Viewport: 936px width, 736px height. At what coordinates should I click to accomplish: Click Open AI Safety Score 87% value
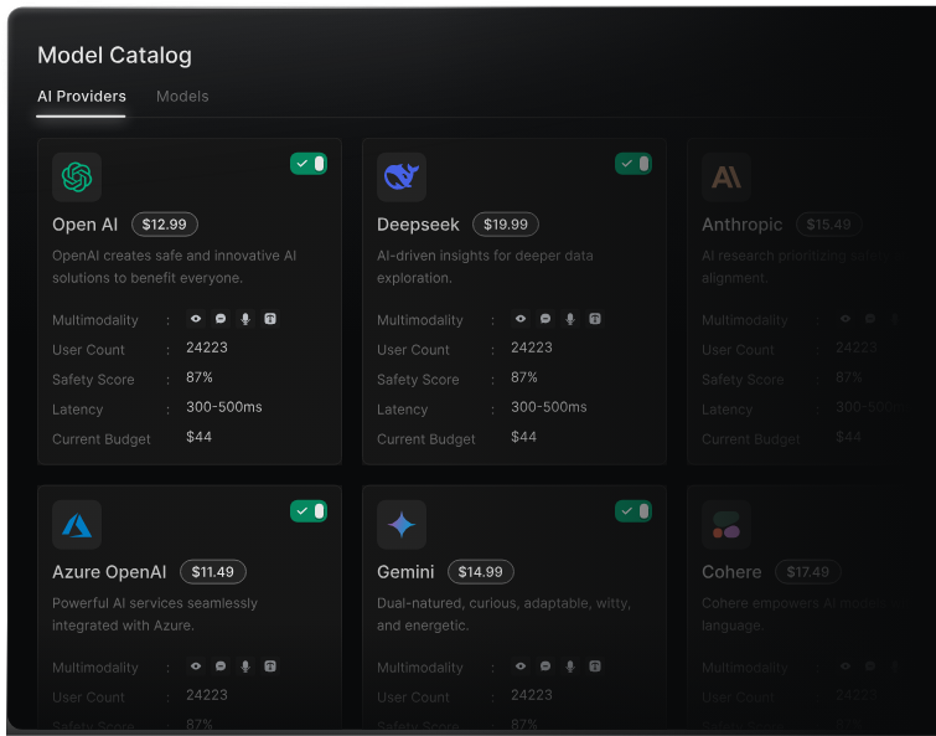point(199,377)
